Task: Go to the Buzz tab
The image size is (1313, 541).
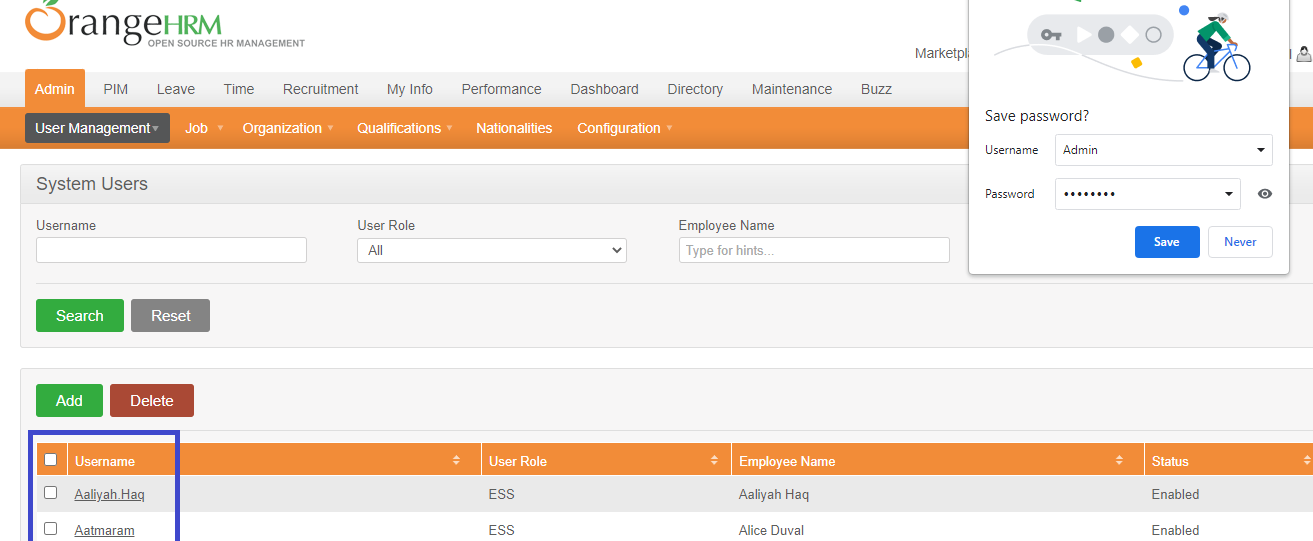Action: [x=876, y=89]
